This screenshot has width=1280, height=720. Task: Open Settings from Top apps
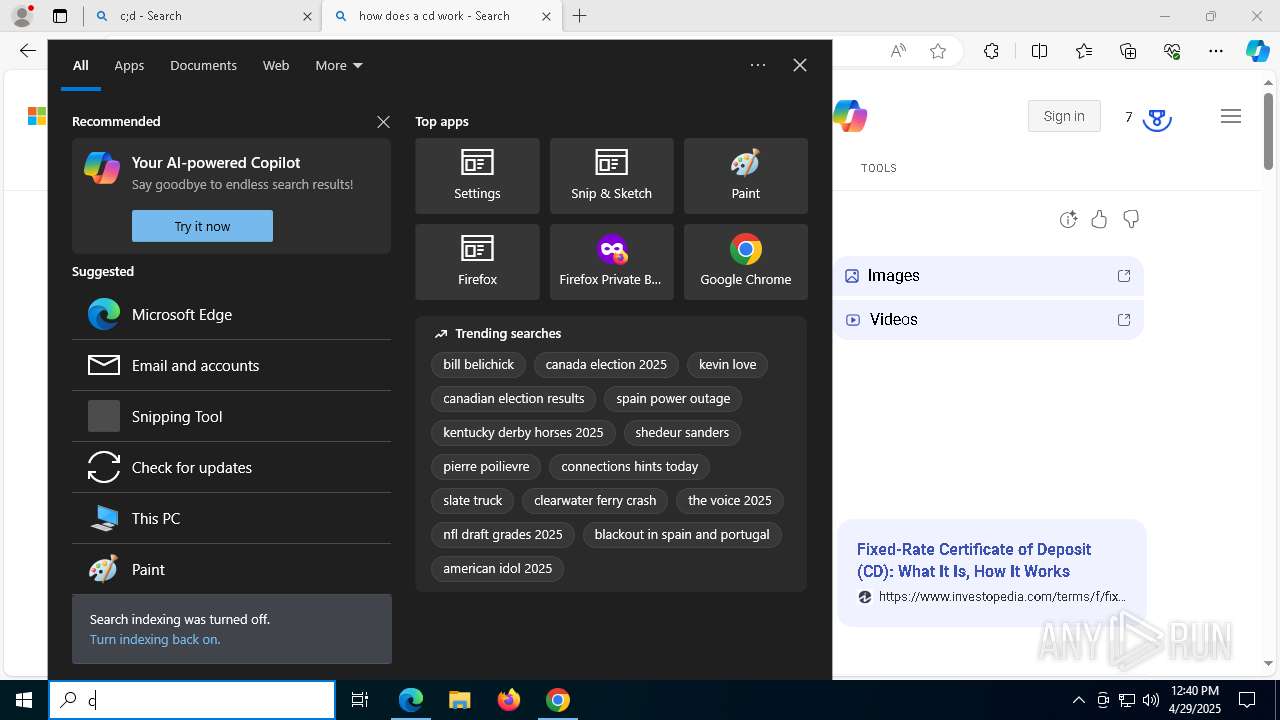[x=477, y=176]
